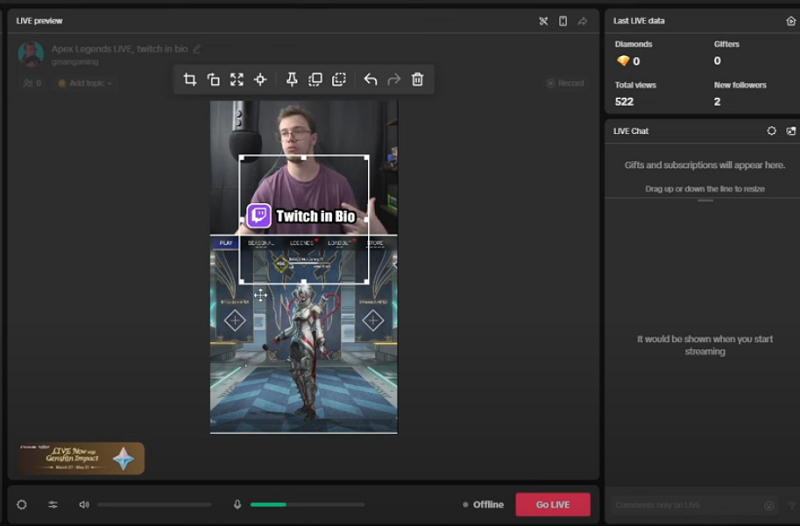Edit the stream title with pencil icon

click(197, 49)
